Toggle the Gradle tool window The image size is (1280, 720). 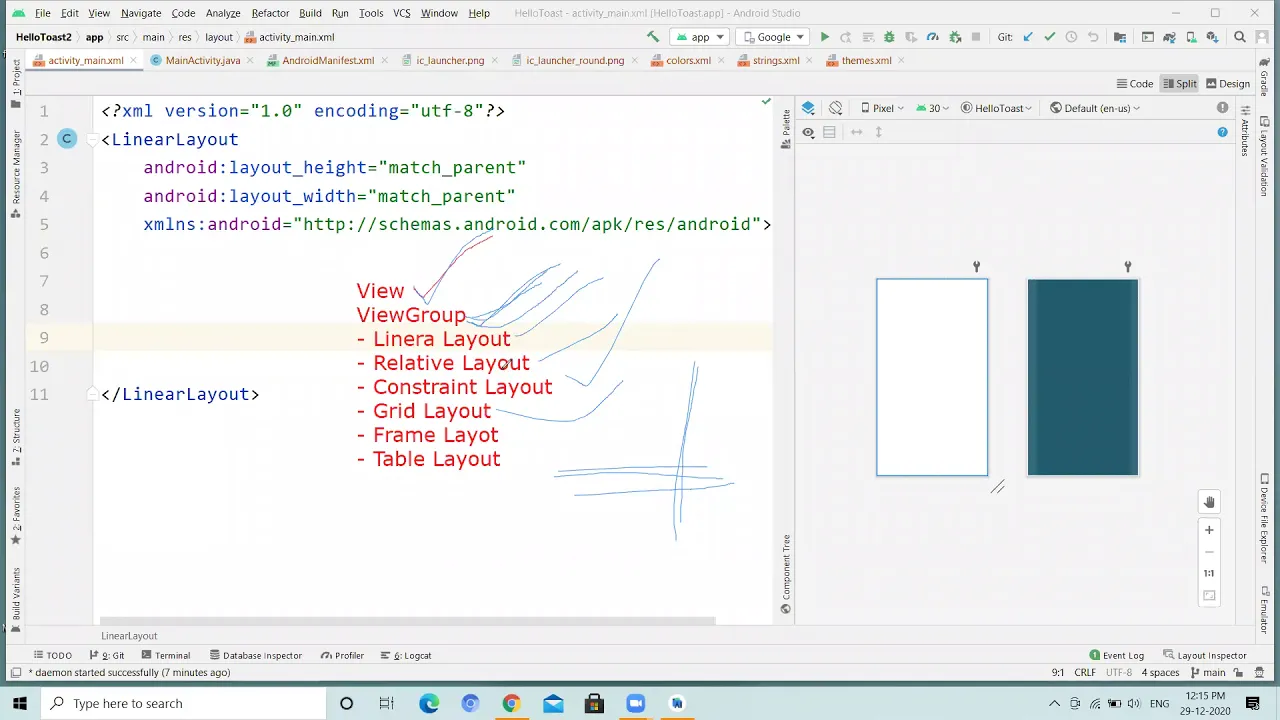tap(1264, 77)
